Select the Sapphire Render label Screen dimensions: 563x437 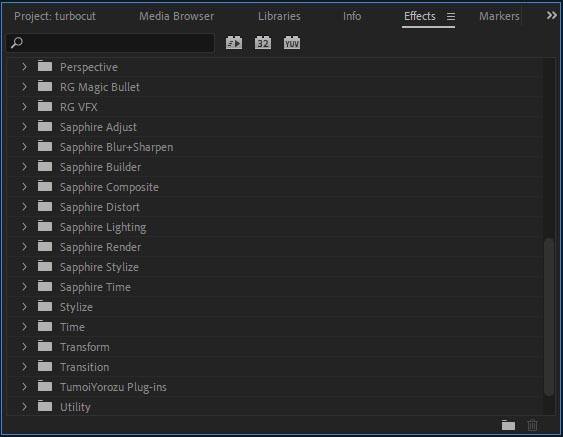click(x=100, y=247)
